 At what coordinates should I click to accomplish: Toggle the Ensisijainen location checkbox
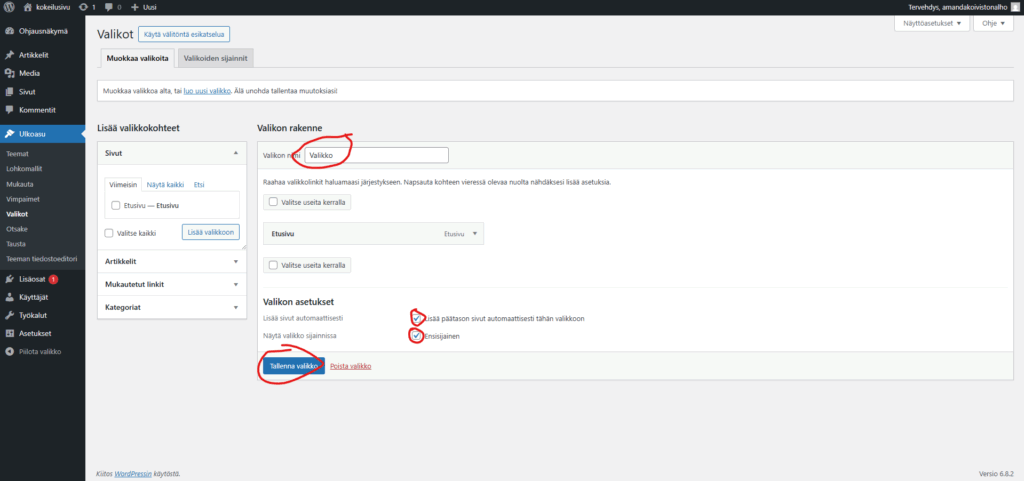pos(416,336)
